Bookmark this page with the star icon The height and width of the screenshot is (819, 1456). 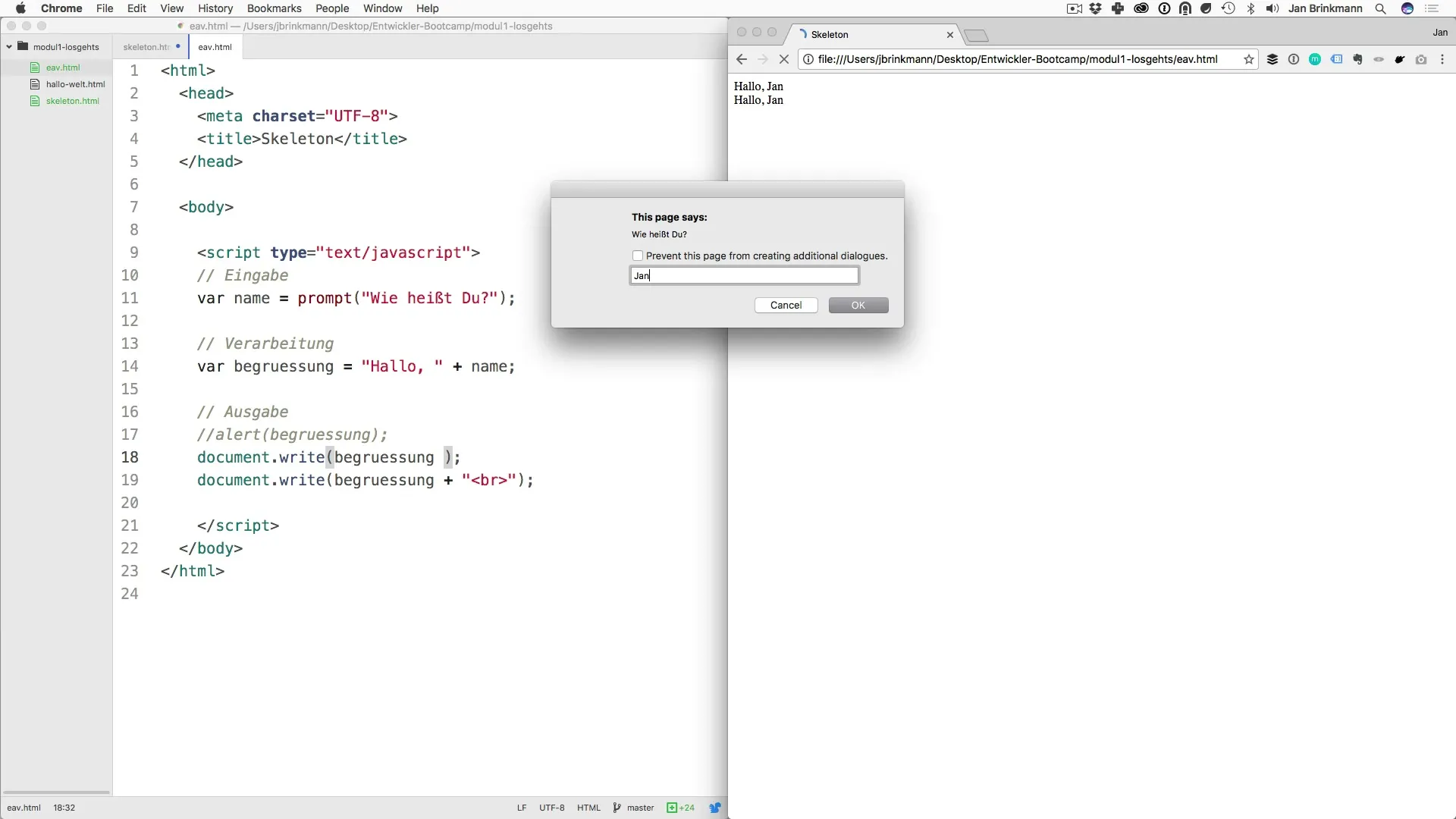pyautogui.click(x=1249, y=59)
